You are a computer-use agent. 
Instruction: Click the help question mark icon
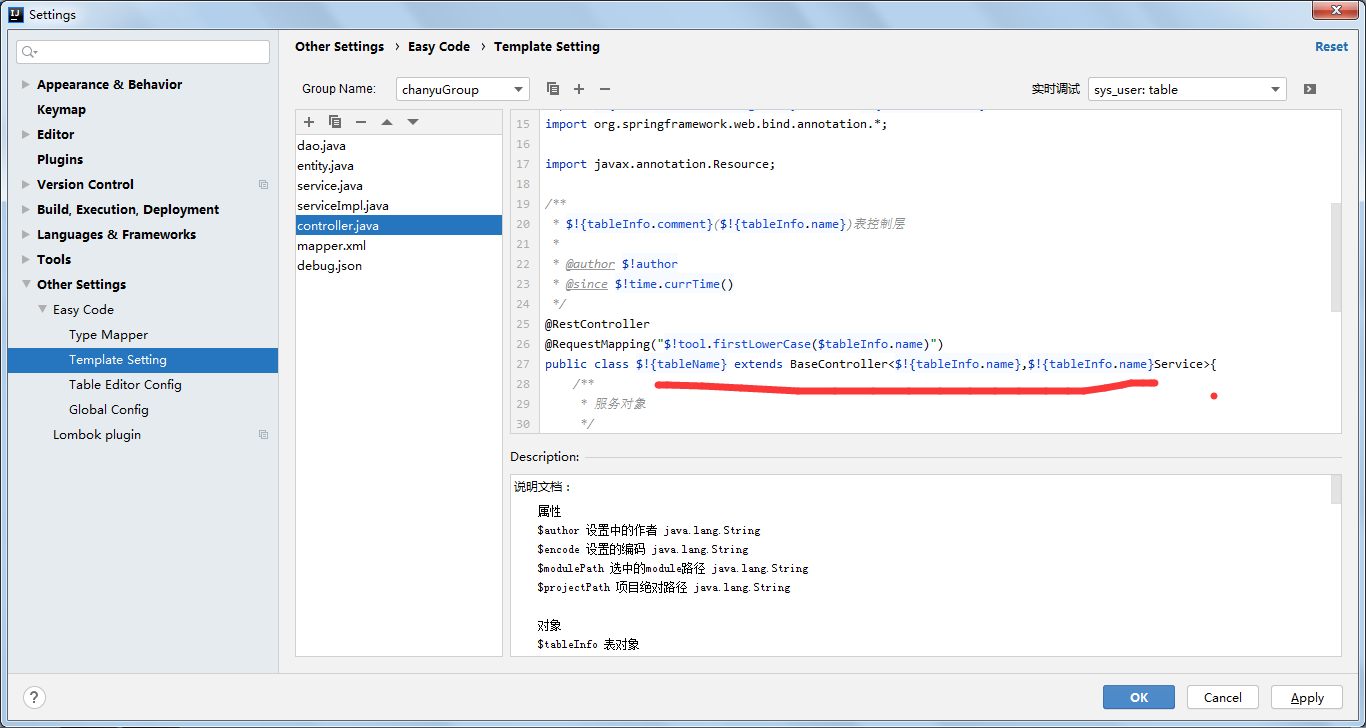point(34,697)
